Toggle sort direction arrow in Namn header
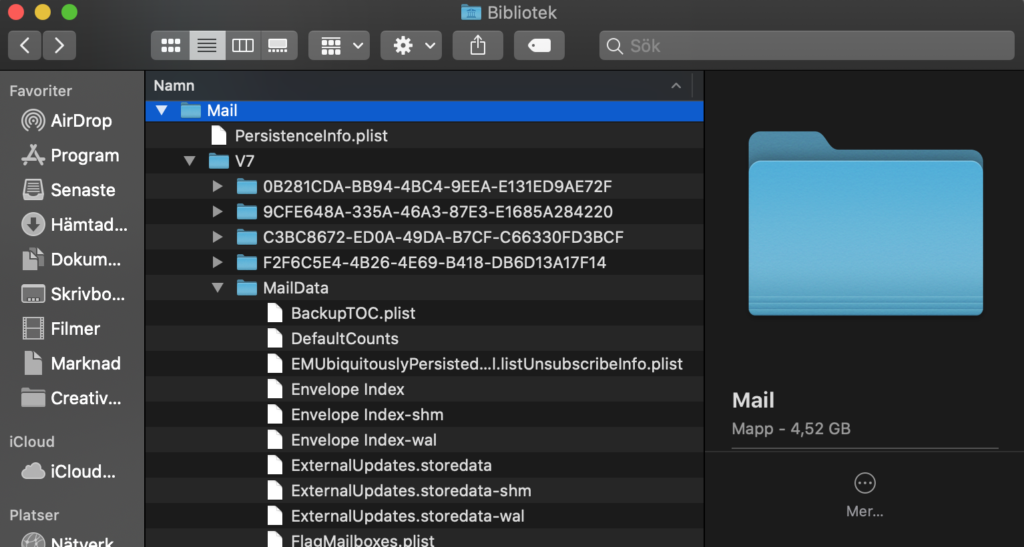 point(676,86)
